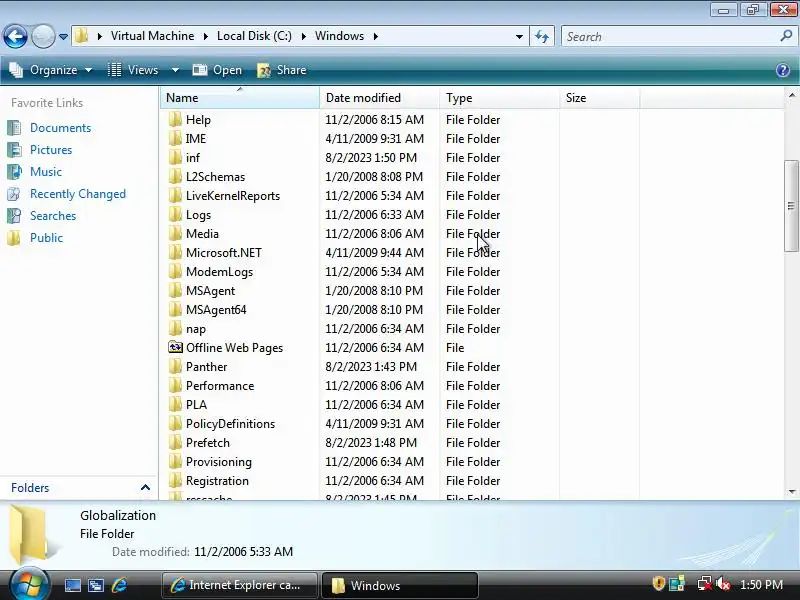The height and width of the screenshot is (600, 800).
Task: Go back with the Back arrow button
Action: coord(15,36)
